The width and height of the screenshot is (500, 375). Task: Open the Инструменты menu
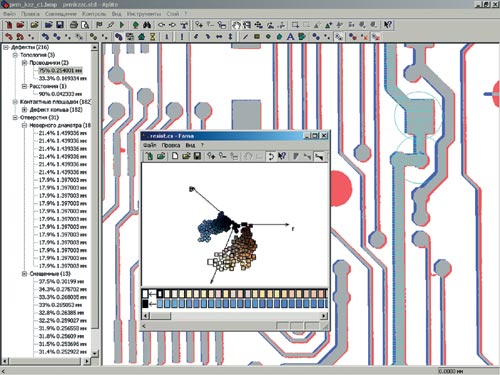click(143, 14)
